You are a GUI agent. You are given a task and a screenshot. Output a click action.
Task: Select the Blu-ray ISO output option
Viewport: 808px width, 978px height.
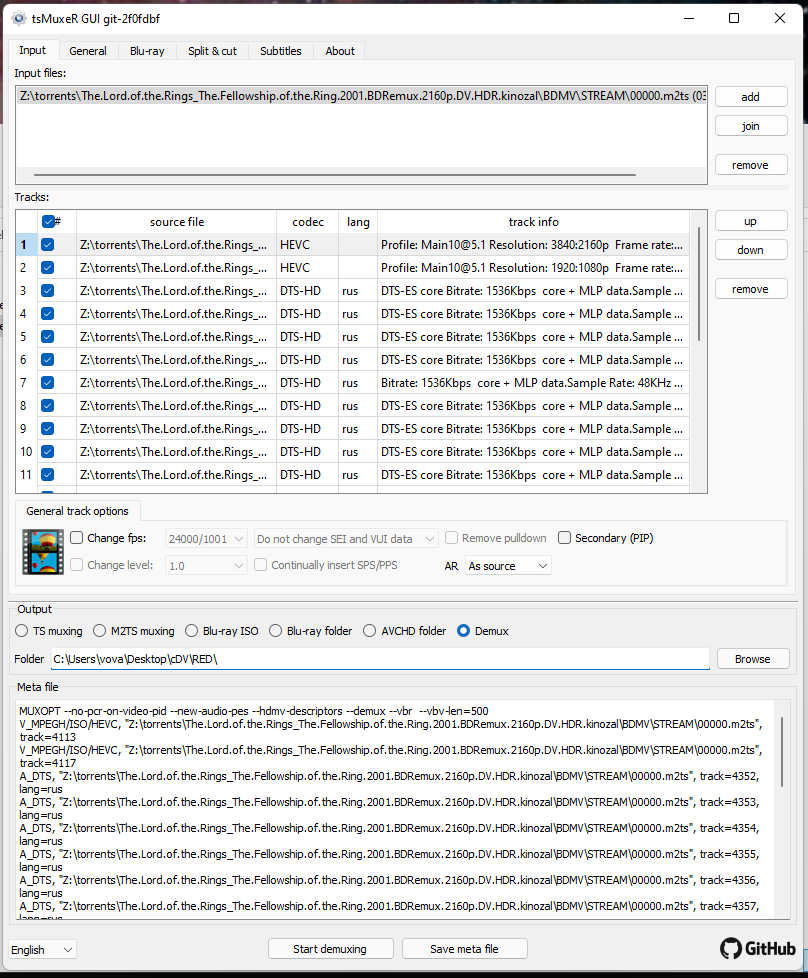(193, 631)
